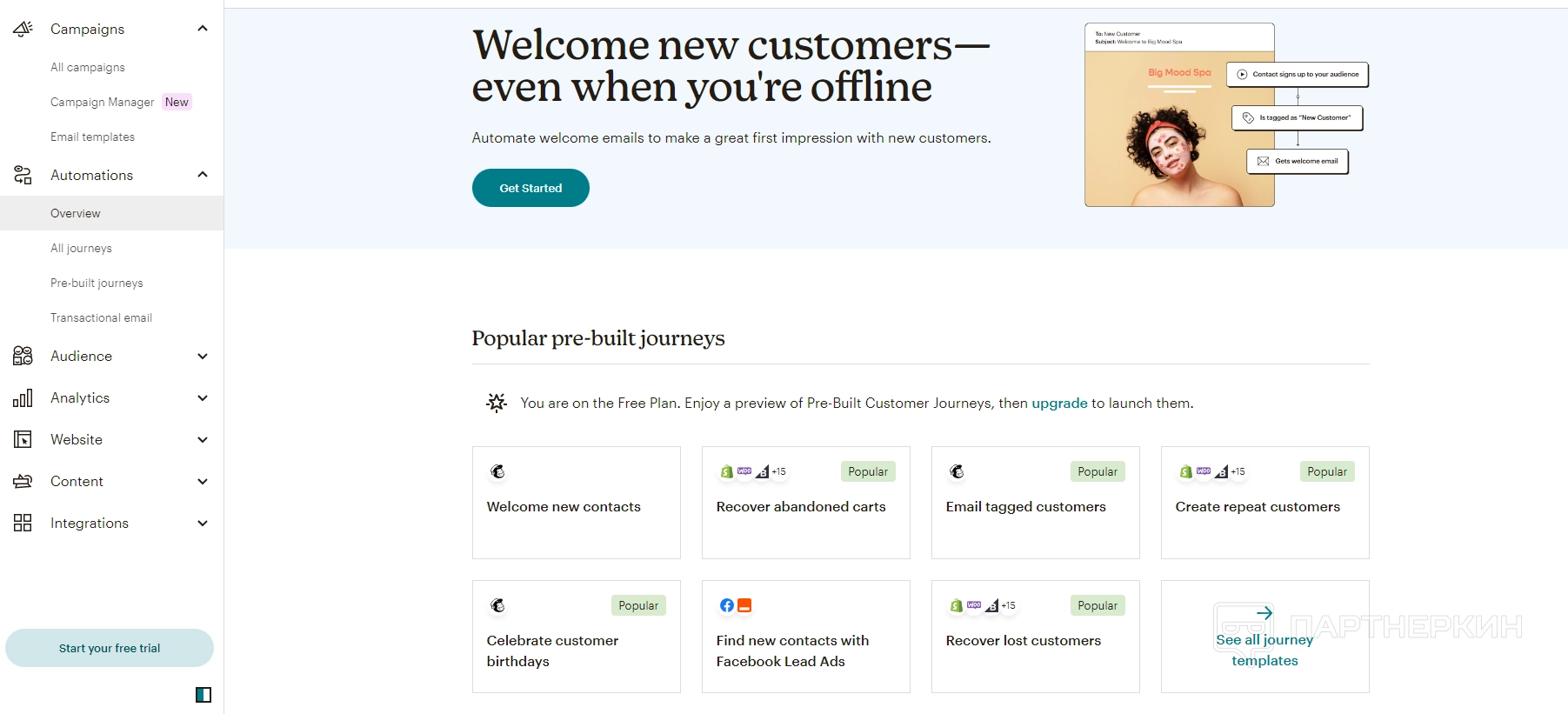This screenshot has height=714, width=1568.
Task: Click the See all journey templates arrow
Action: coord(1264,614)
